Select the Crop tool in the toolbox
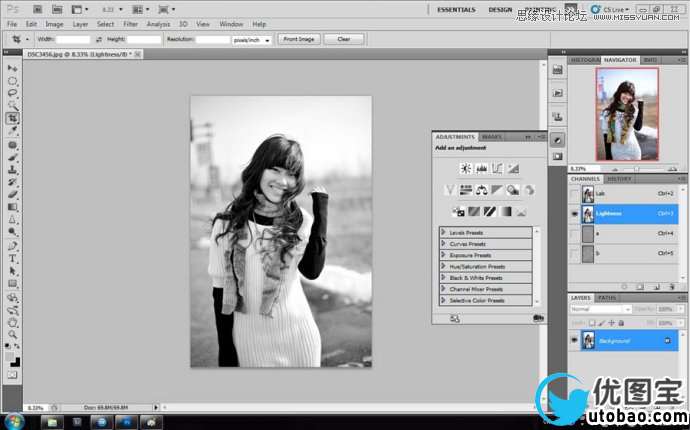Viewport: 690px width, 430px height. point(12,118)
